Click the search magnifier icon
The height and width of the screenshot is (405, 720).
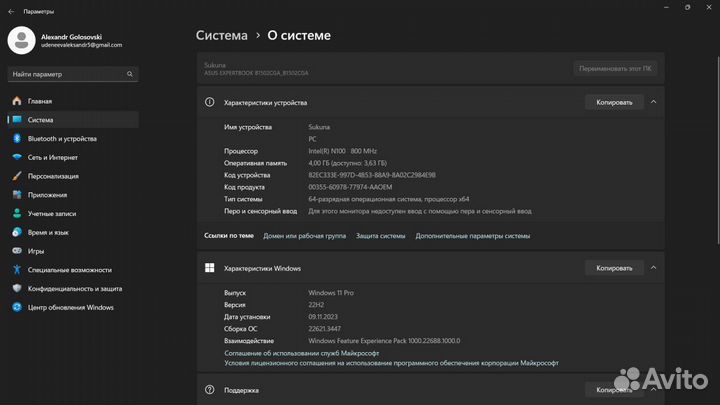point(130,74)
